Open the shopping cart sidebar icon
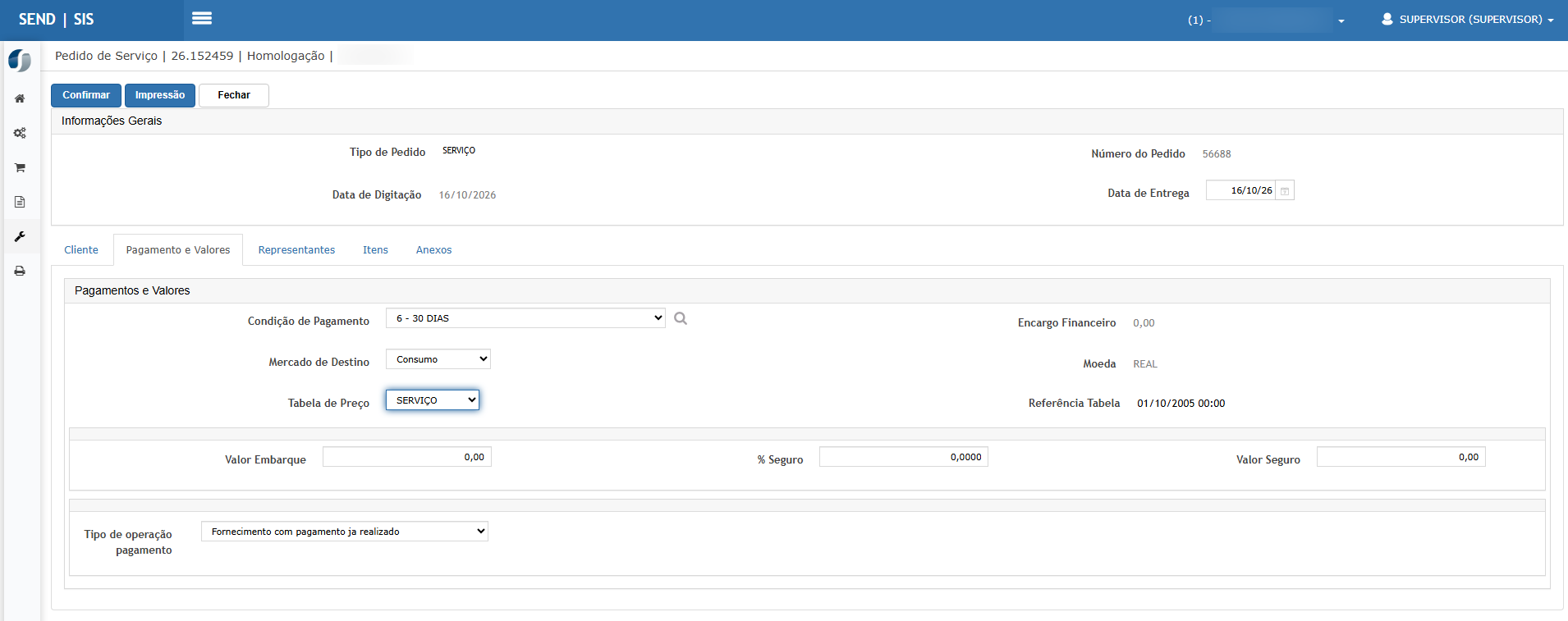 point(20,167)
